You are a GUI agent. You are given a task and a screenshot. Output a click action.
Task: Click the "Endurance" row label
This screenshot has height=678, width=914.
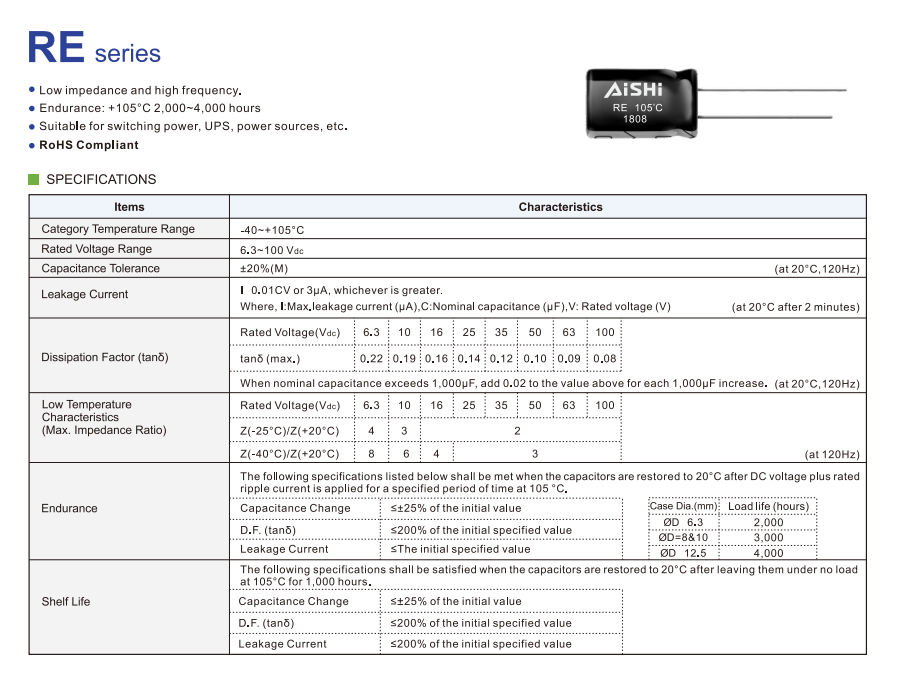[x=69, y=508]
